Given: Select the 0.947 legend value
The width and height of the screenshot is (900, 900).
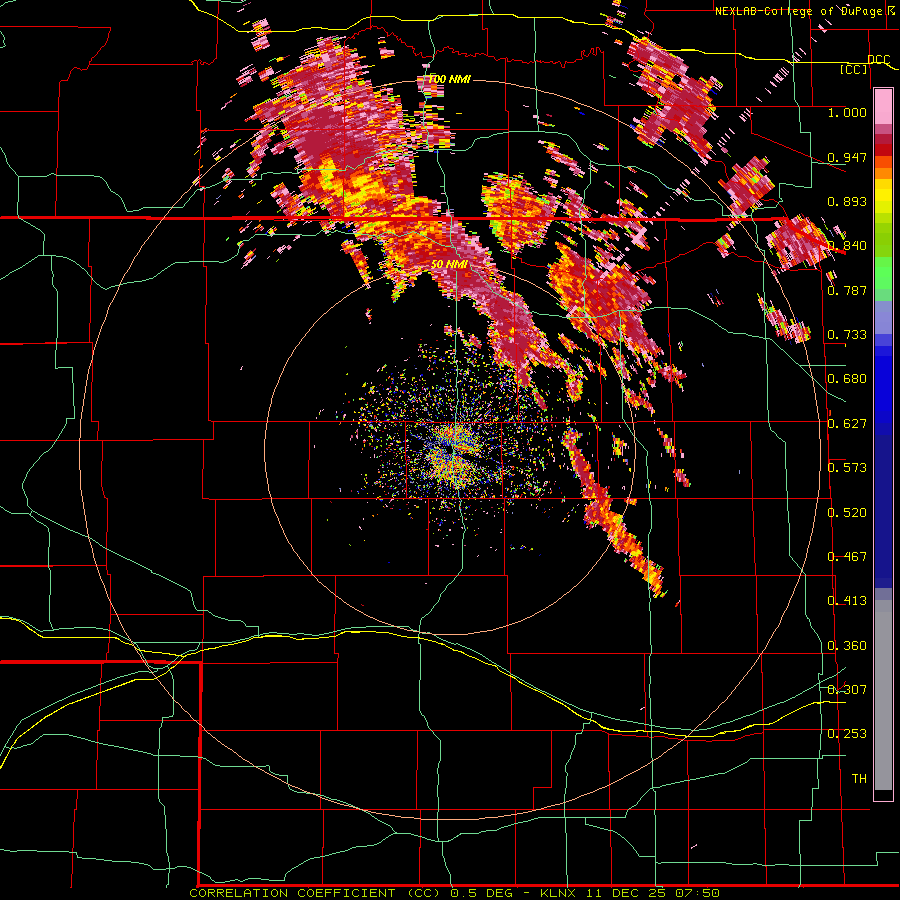Looking at the screenshot, I should 847,157.
